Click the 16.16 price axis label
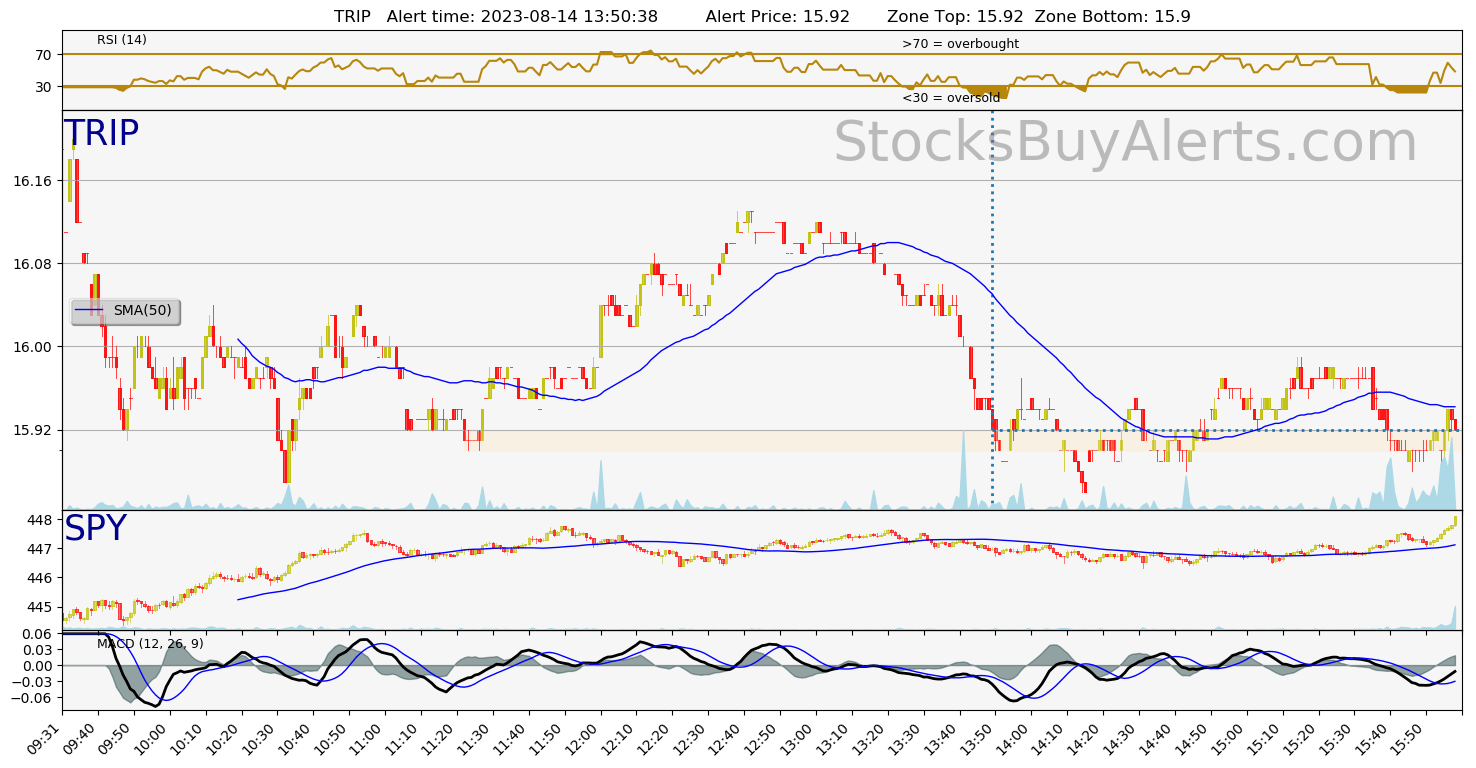This screenshot has width=1476, height=768. [33, 181]
